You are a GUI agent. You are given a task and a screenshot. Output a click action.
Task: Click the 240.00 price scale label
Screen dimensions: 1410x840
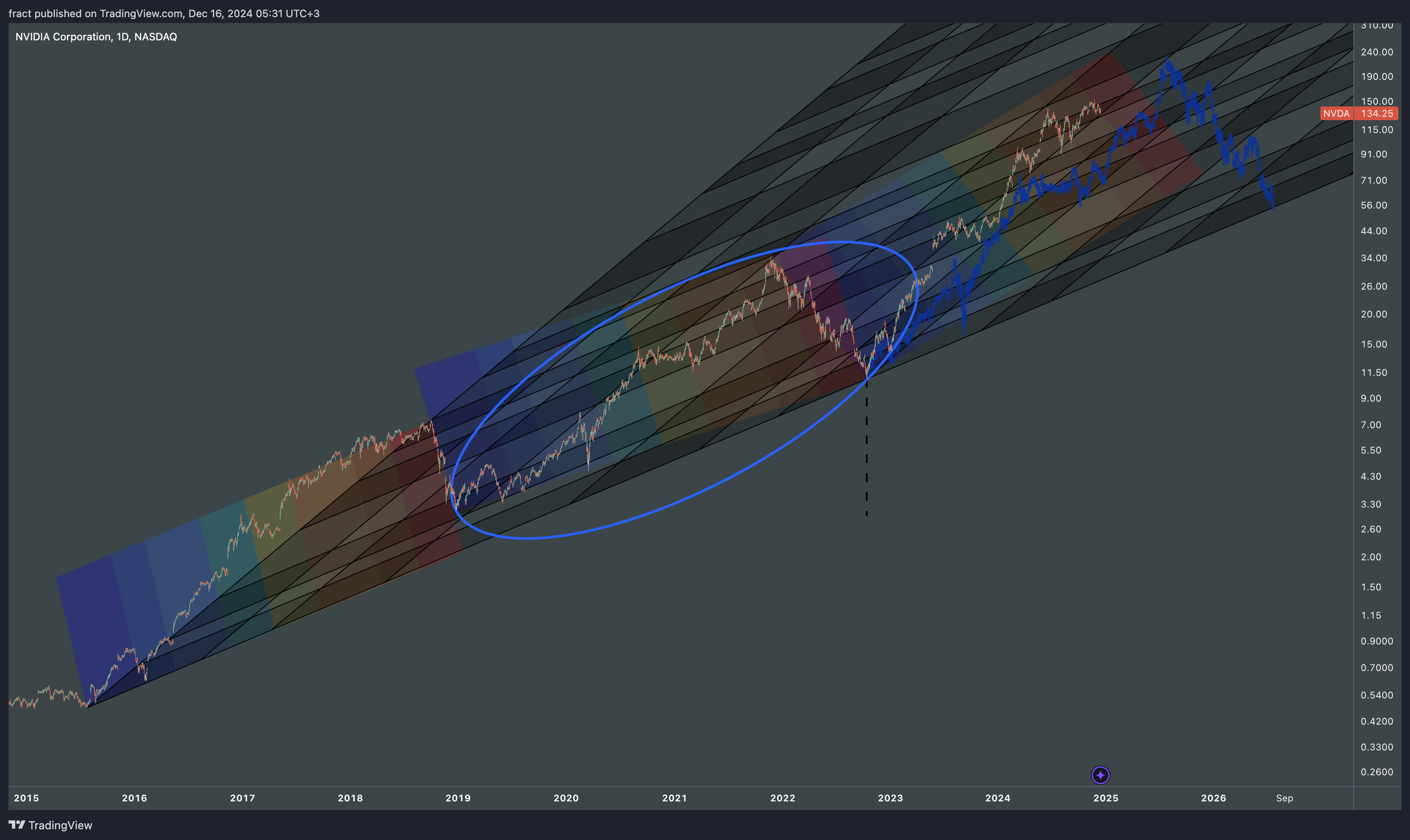(1377, 52)
